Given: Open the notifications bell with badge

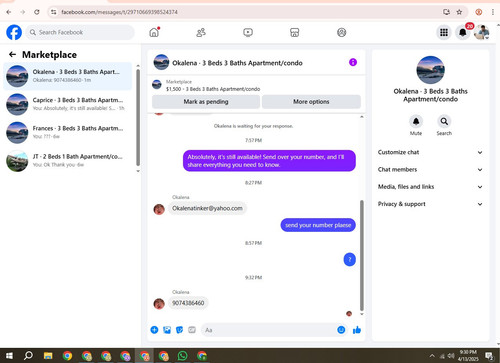Looking at the screenshot, I should [x=463, y=32].
